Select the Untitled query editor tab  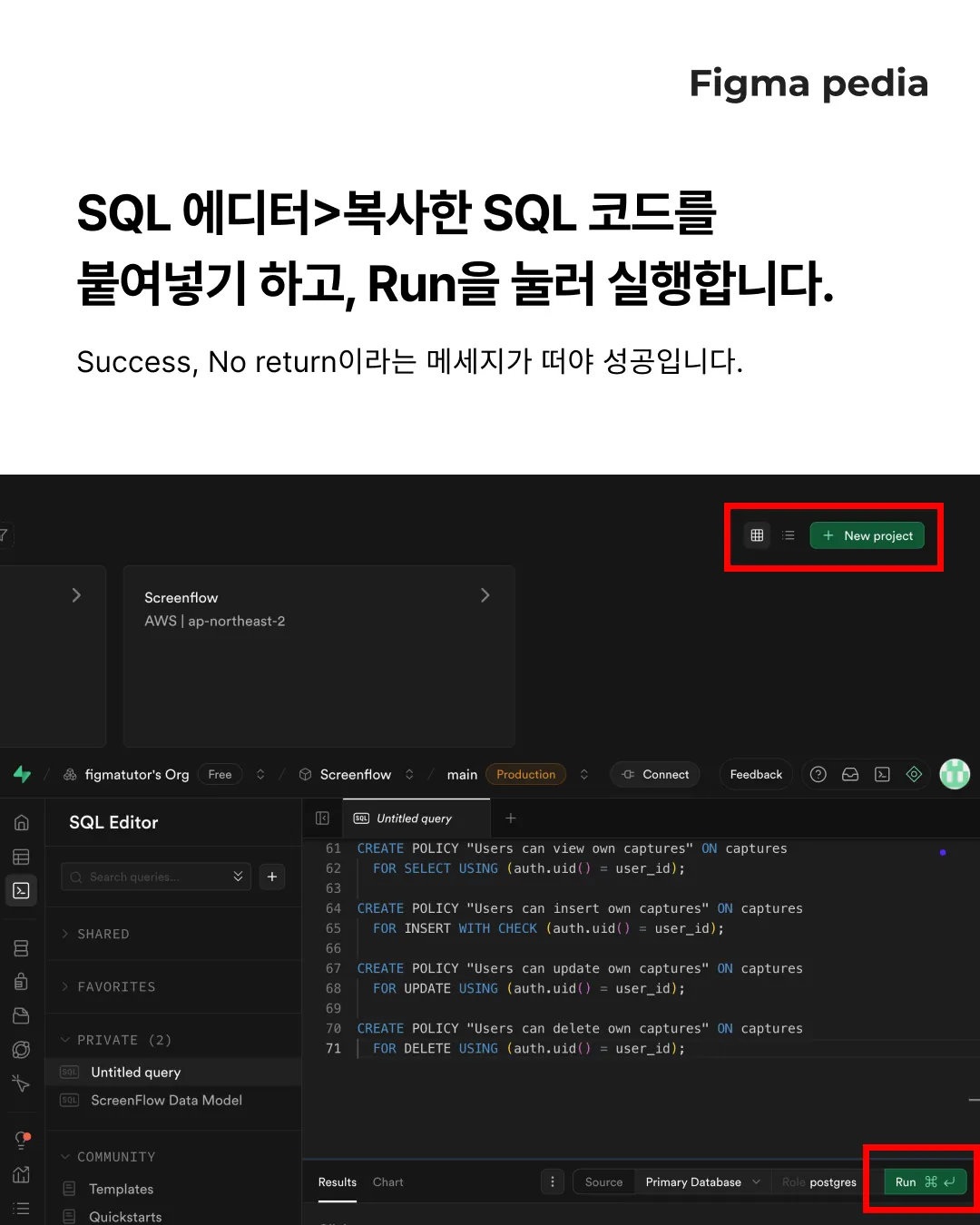pos(416,818)
